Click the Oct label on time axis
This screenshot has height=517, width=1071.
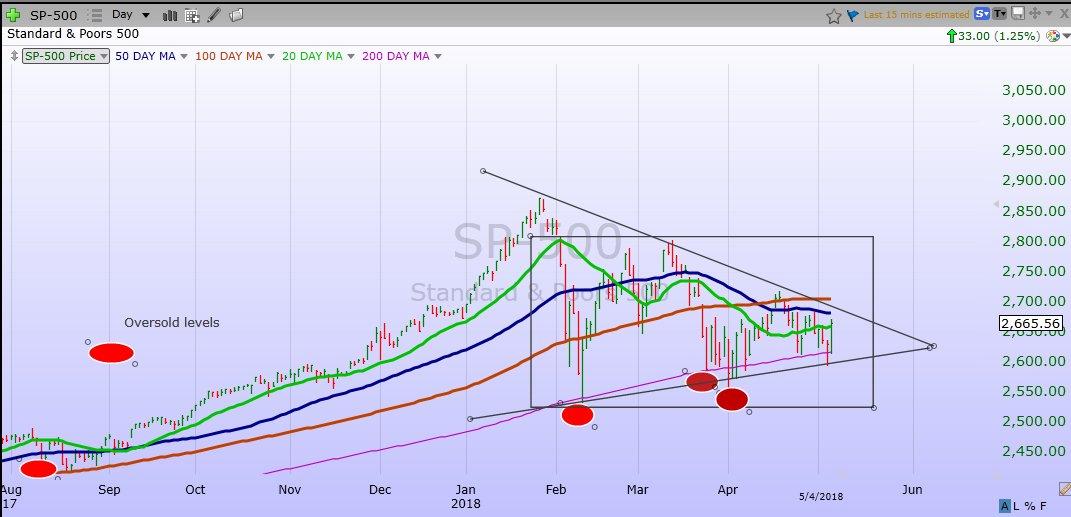(x=195, y=490)
